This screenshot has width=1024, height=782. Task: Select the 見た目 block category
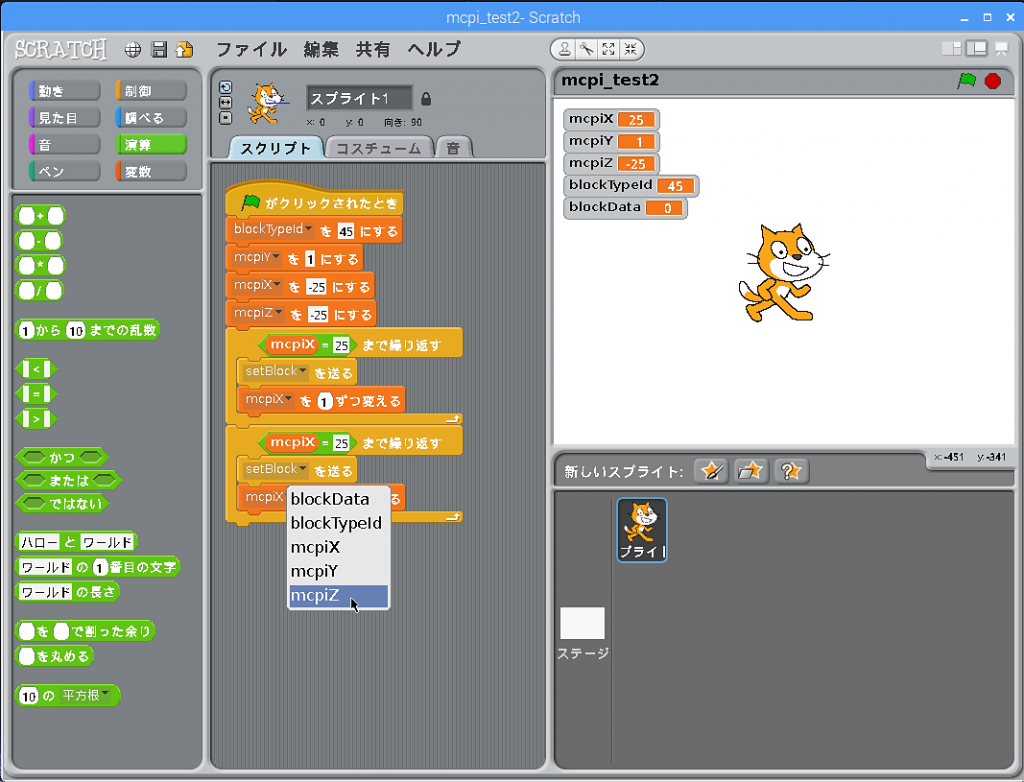pos(65,118)
